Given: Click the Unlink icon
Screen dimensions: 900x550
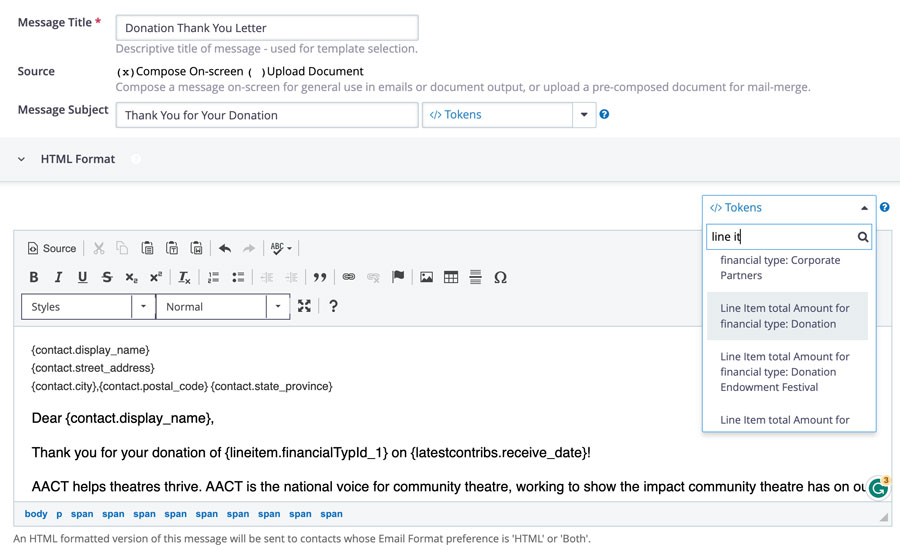Looking at the screenshot, I should (373, 277).
